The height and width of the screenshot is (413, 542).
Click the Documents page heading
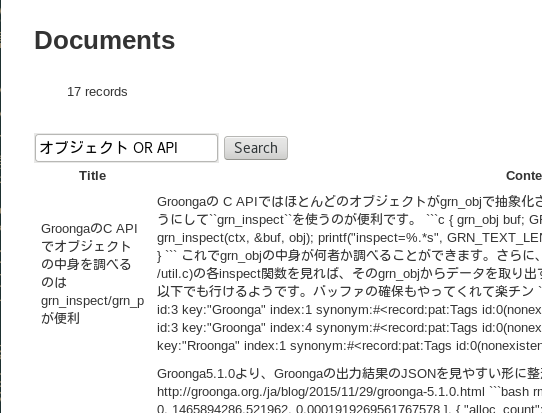pos(105,40)
